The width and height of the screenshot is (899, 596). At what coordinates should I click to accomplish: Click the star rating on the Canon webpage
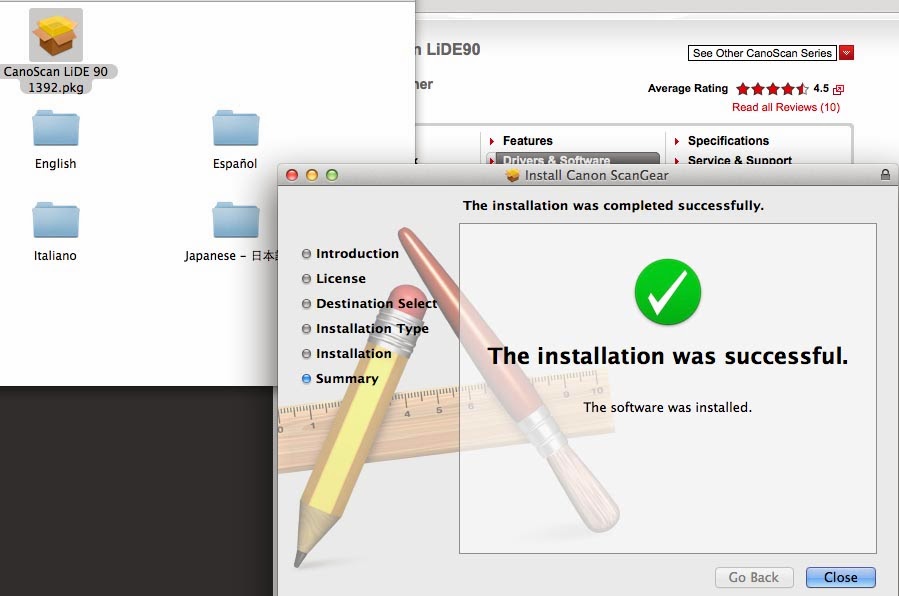pos(772,89)
